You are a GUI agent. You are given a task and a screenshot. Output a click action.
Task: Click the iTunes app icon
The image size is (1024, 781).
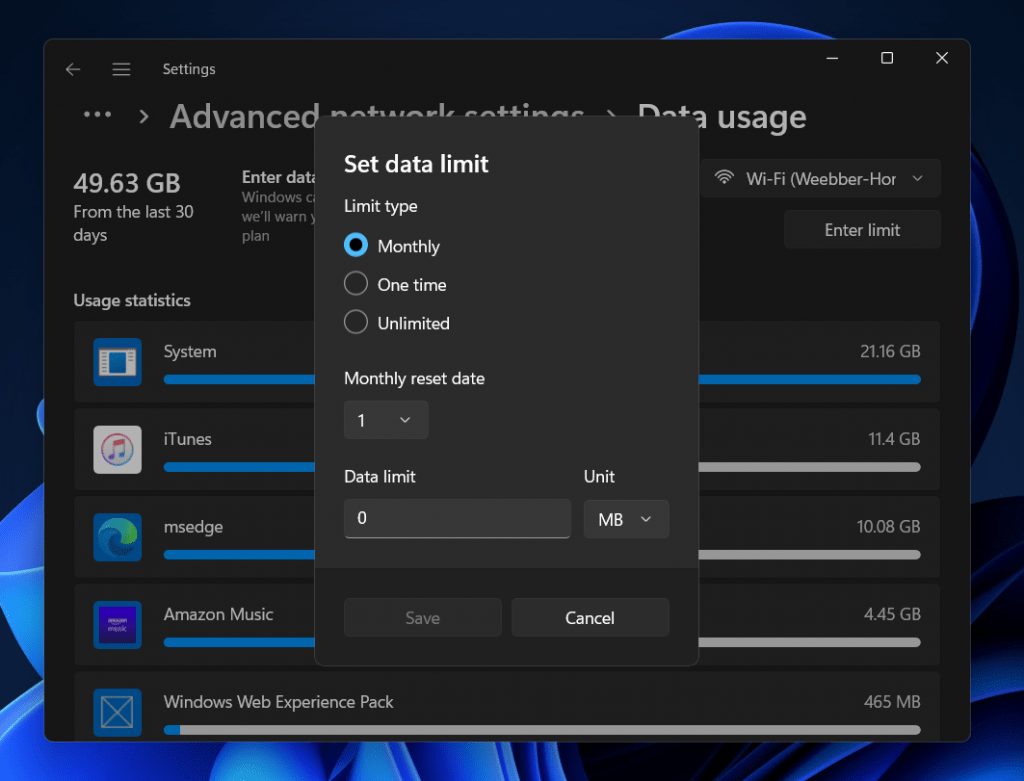pyautogui.click(x=117, y=450)
